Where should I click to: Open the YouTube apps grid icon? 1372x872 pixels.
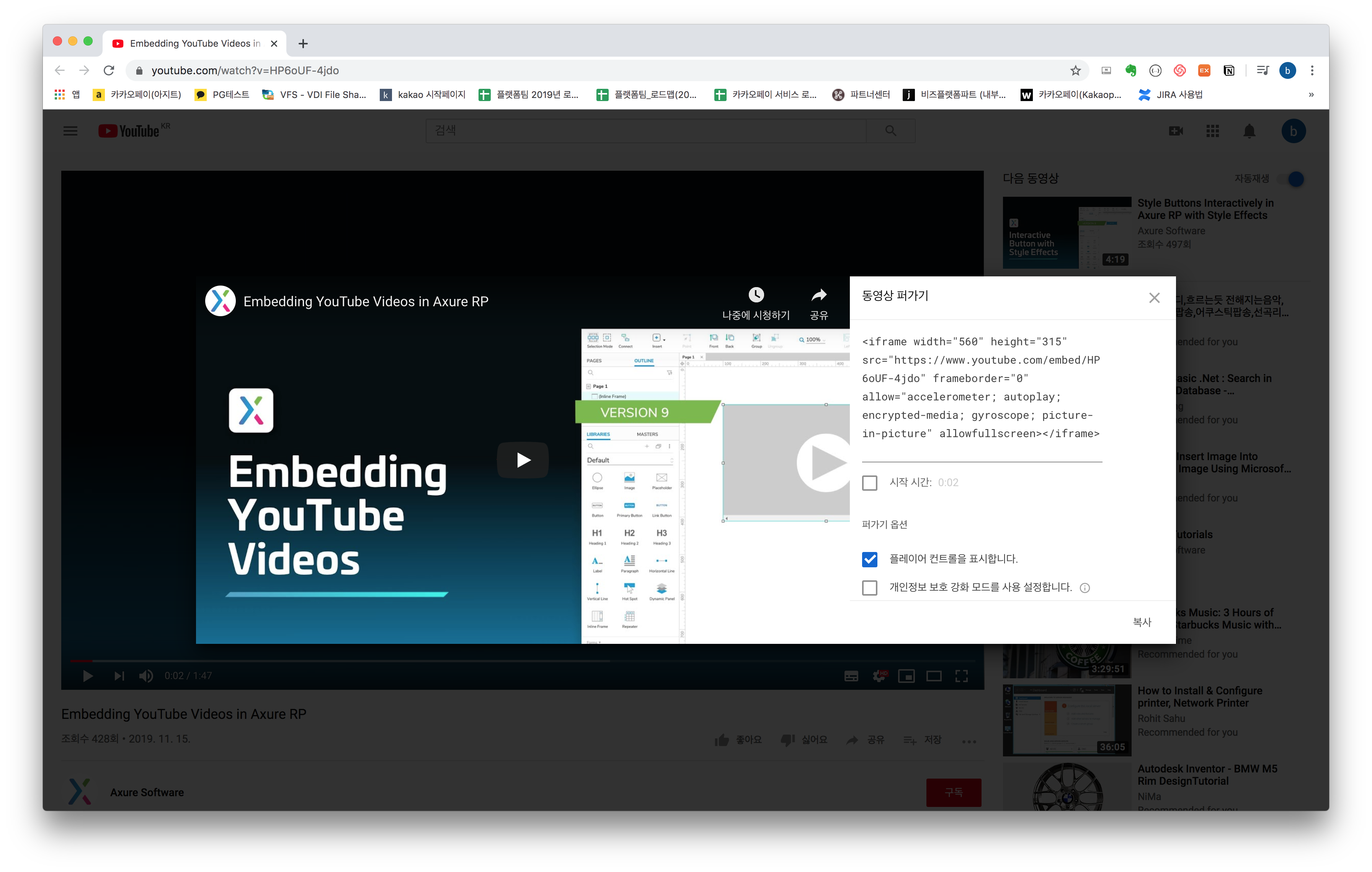(1212, 132)
